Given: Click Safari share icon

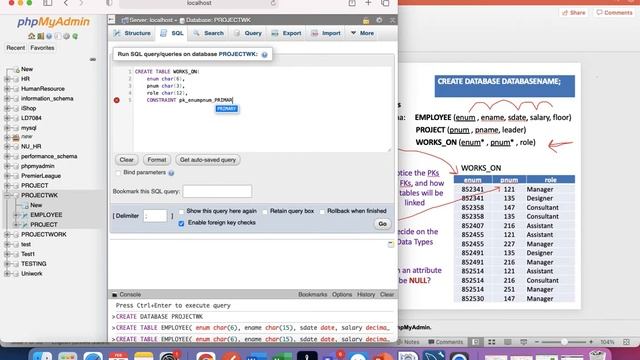Looking at the screenshot, I should coord(352,3).
